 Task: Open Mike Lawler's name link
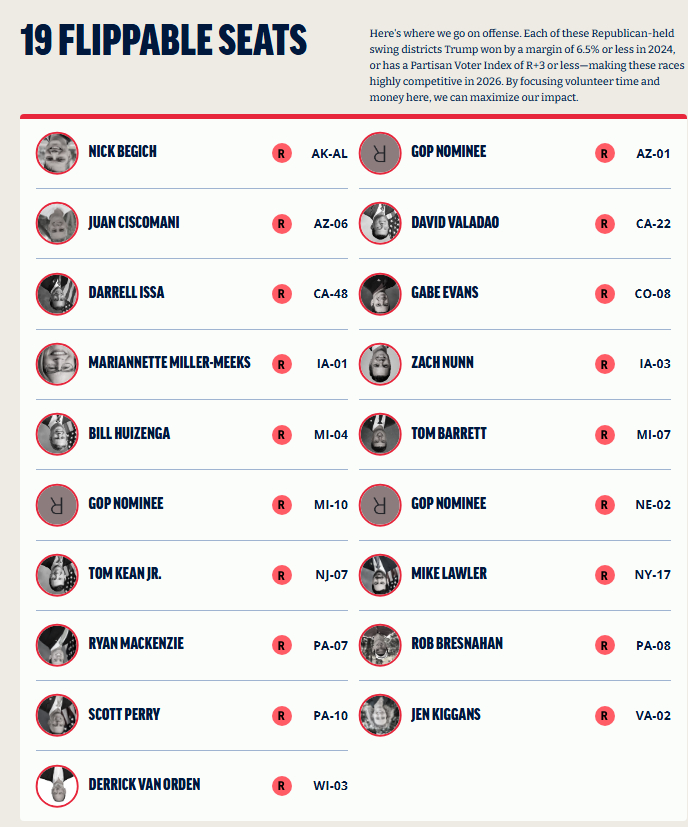pyautogui.click(x=449, y=574)
